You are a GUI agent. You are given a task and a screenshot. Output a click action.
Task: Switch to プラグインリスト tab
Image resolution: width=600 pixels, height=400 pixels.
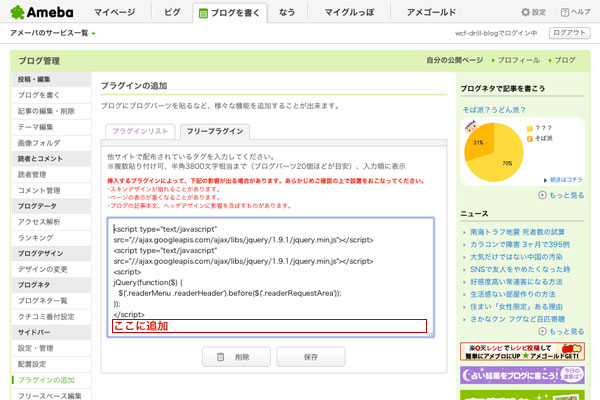pos(140,131)
